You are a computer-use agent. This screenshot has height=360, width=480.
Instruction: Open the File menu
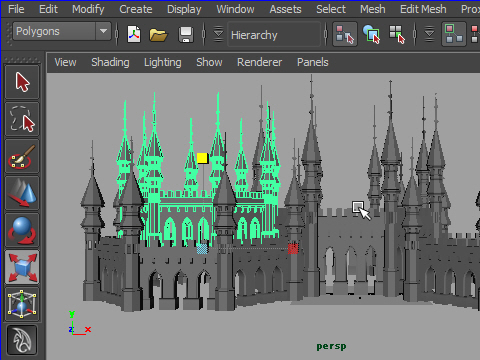click(x=16, y=9)
